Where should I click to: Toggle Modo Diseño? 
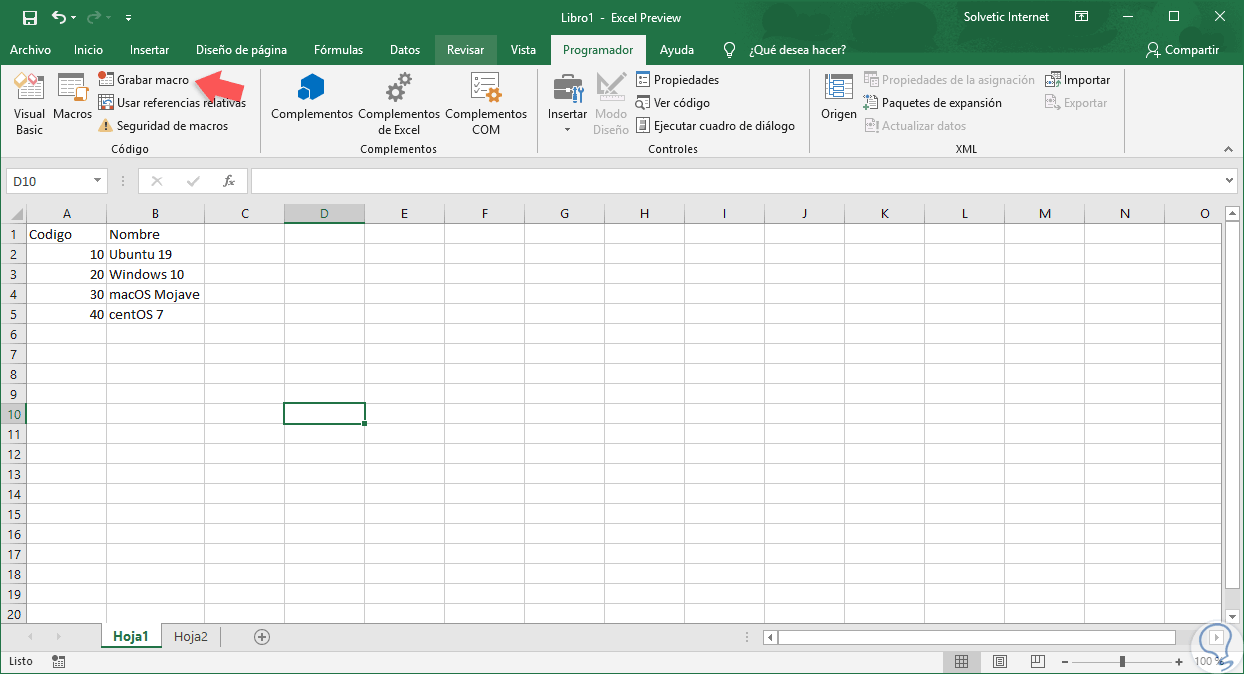coord(611,104)
